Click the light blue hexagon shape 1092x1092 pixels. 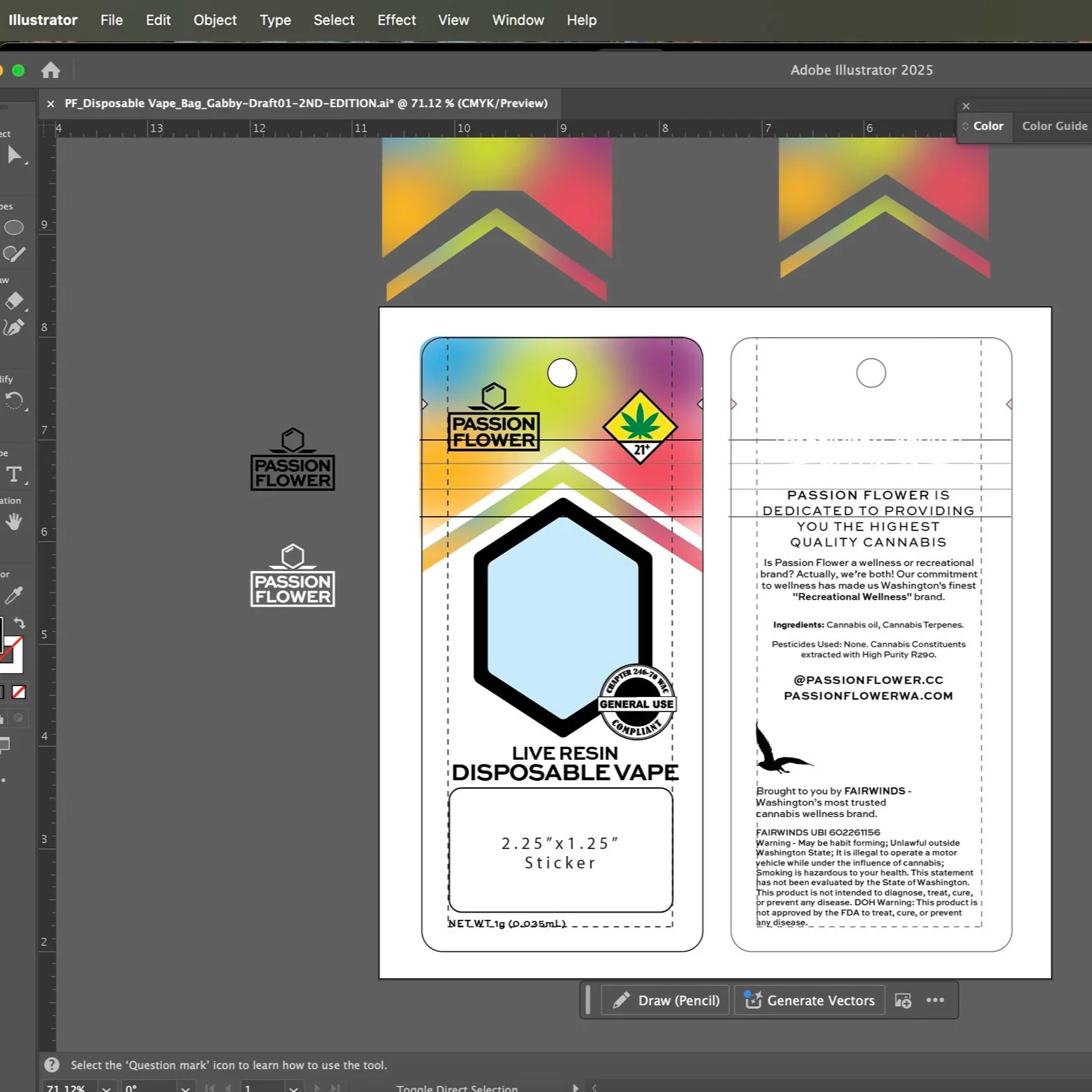(563, 617)
